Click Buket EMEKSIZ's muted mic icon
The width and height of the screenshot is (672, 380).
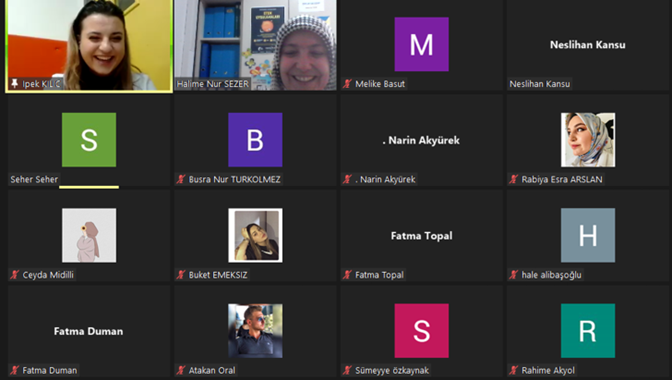[181, 275]
